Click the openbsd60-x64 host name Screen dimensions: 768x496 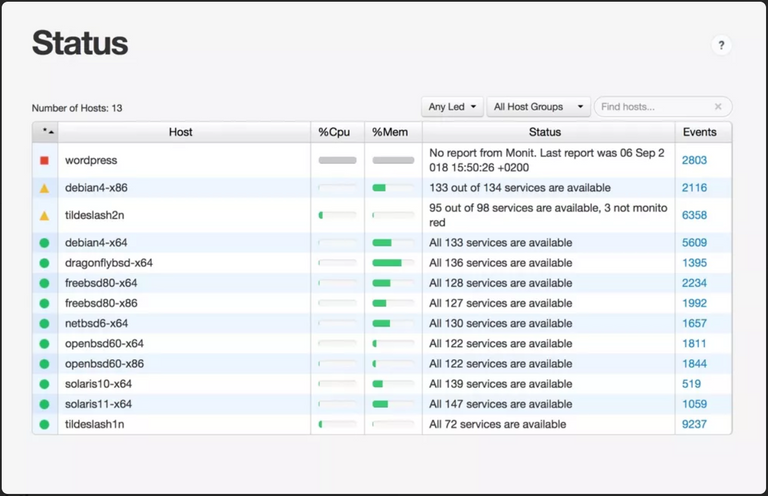[104, 344]
